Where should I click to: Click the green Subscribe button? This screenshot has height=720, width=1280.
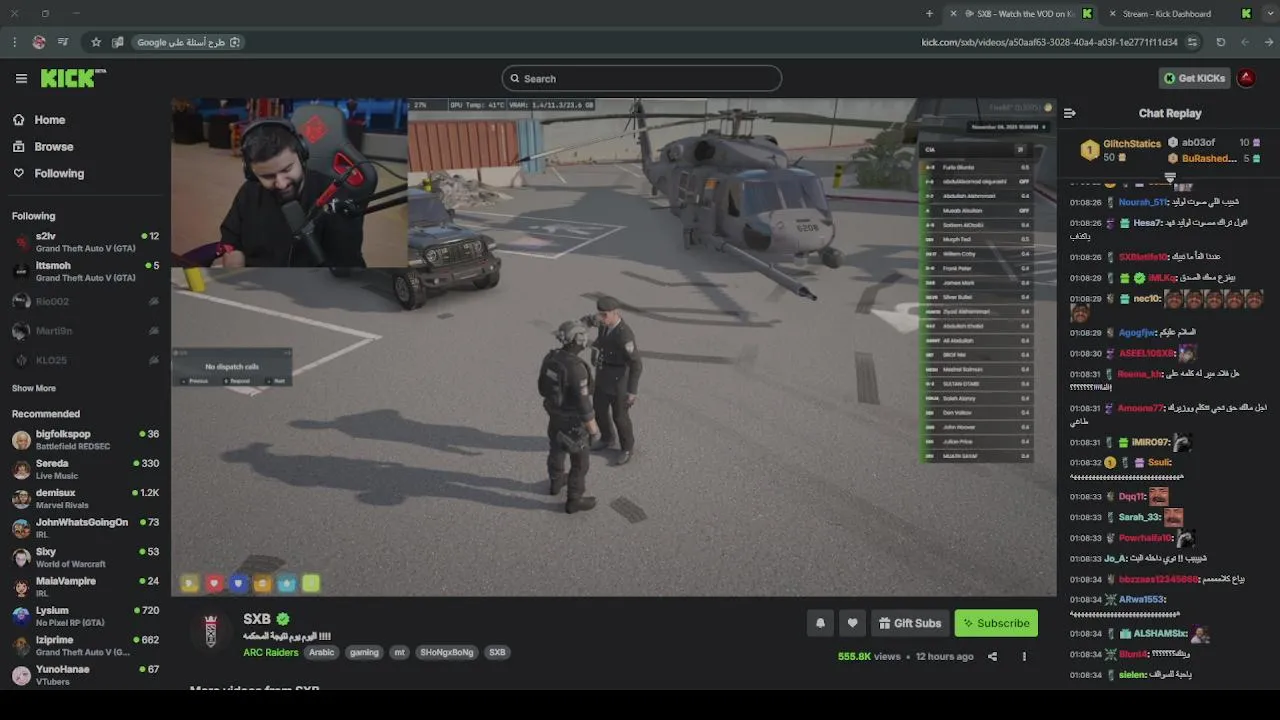pyautogui.click(x=996, y=623)
